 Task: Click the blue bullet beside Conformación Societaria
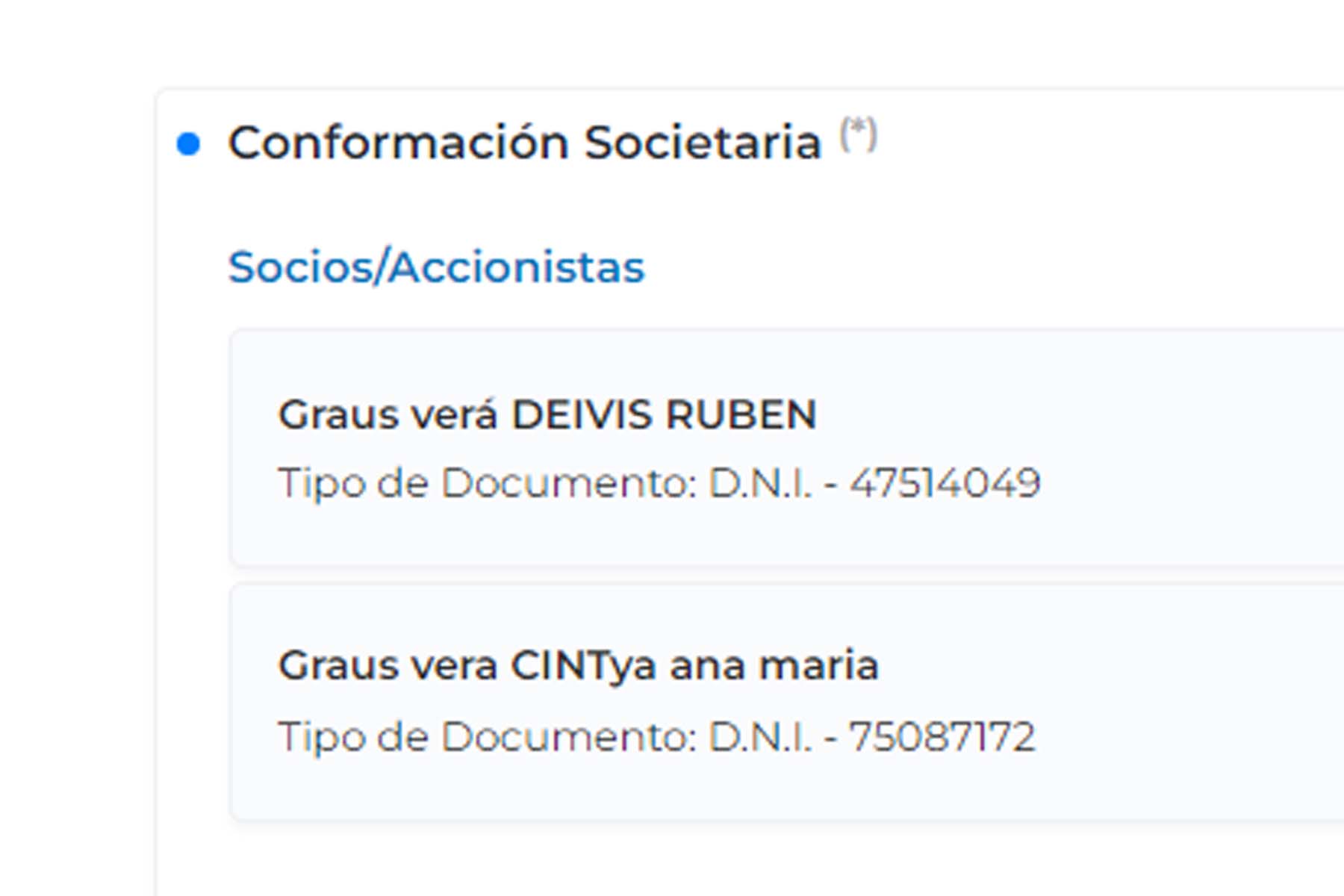[x=188, y=143]
